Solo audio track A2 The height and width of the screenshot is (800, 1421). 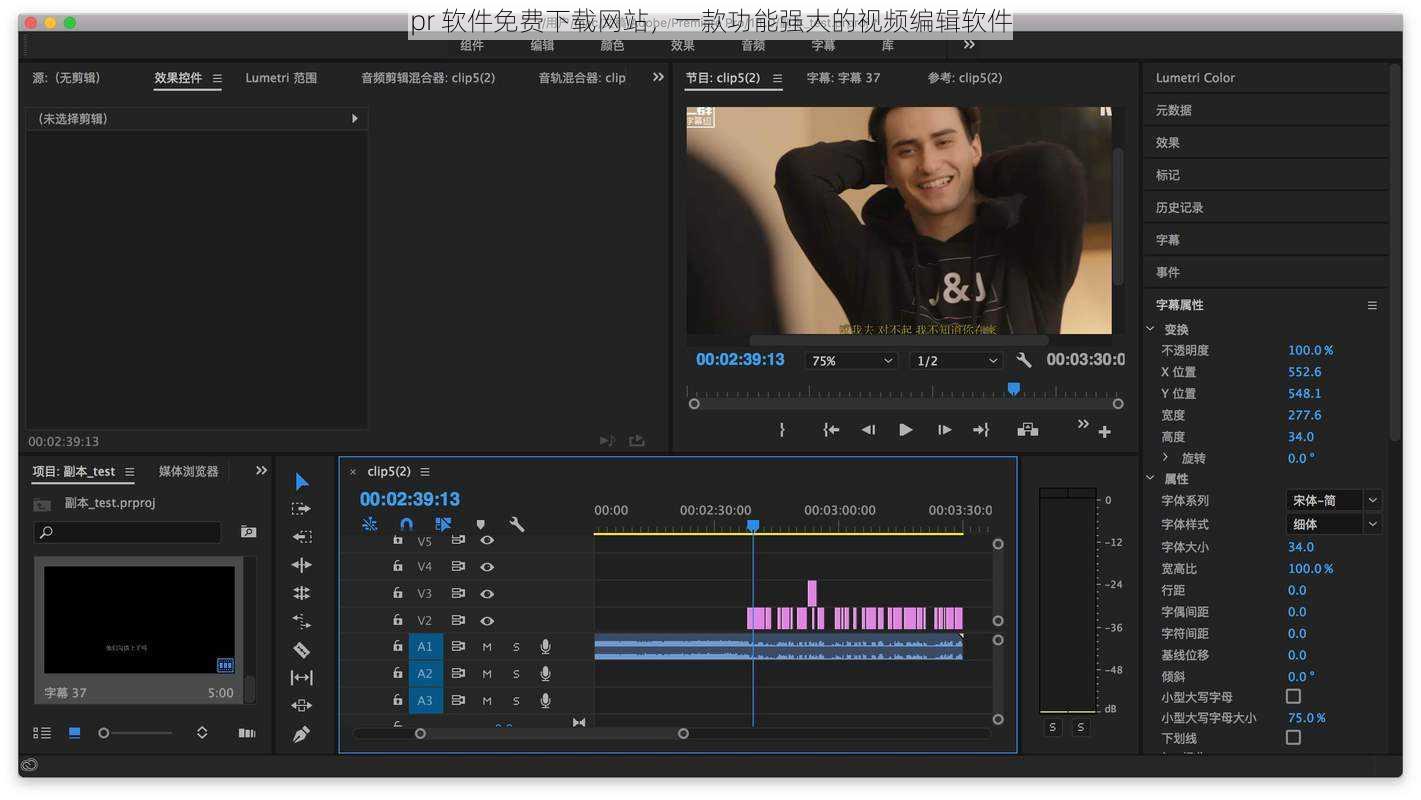pyautogui.click(x=516, y=674)
